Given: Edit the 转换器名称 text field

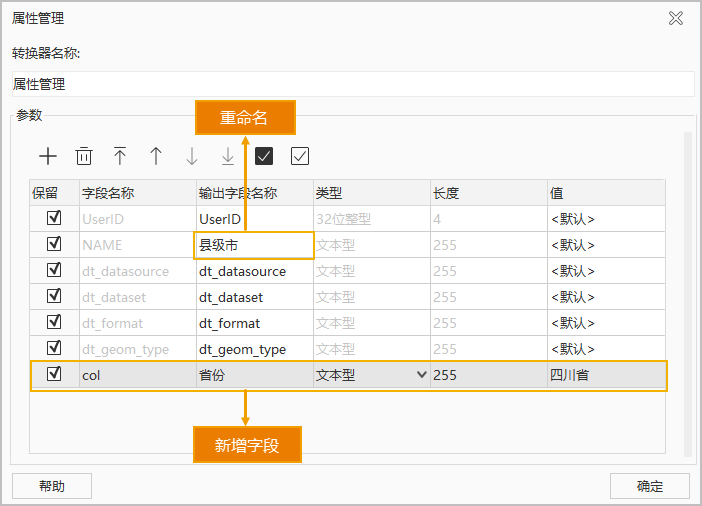Looking at the screenshot, I should (x=353, y=84).
